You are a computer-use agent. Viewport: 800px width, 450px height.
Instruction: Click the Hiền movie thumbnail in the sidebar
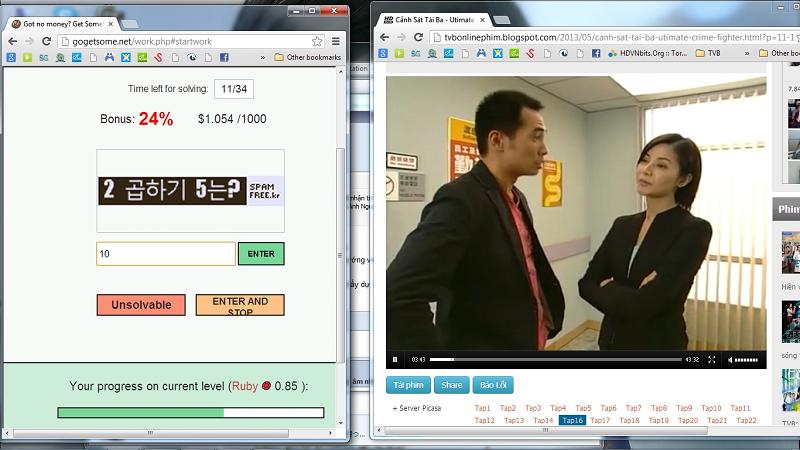791,253
